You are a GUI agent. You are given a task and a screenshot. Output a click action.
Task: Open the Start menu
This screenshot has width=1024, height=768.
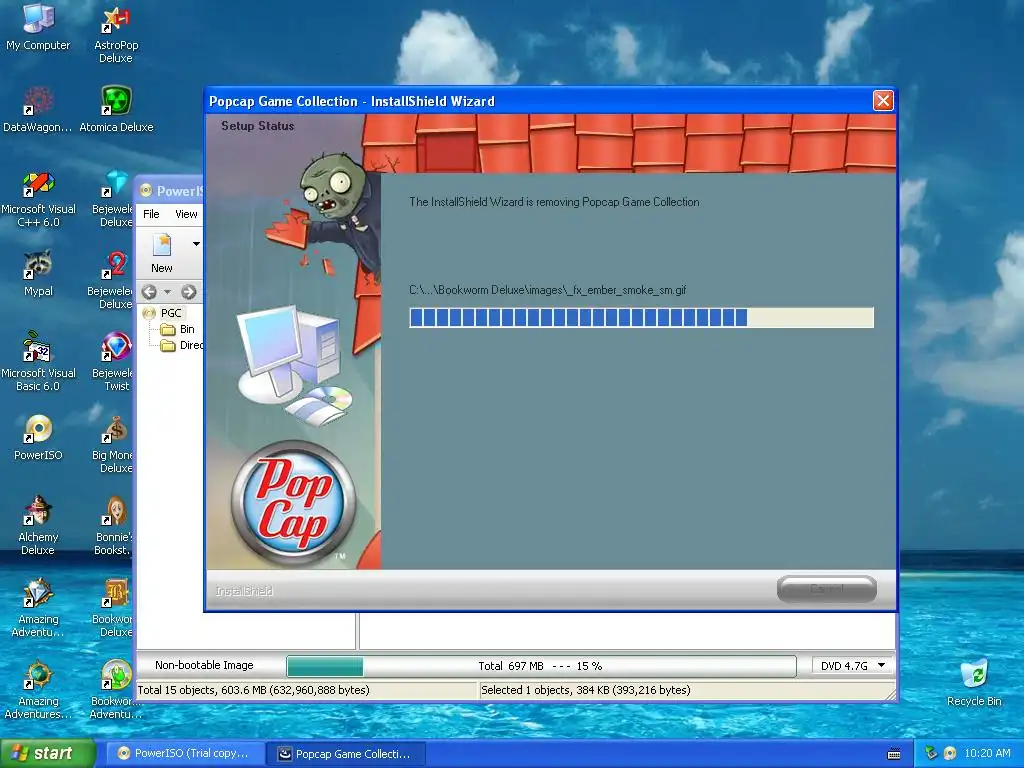(47, 754)
